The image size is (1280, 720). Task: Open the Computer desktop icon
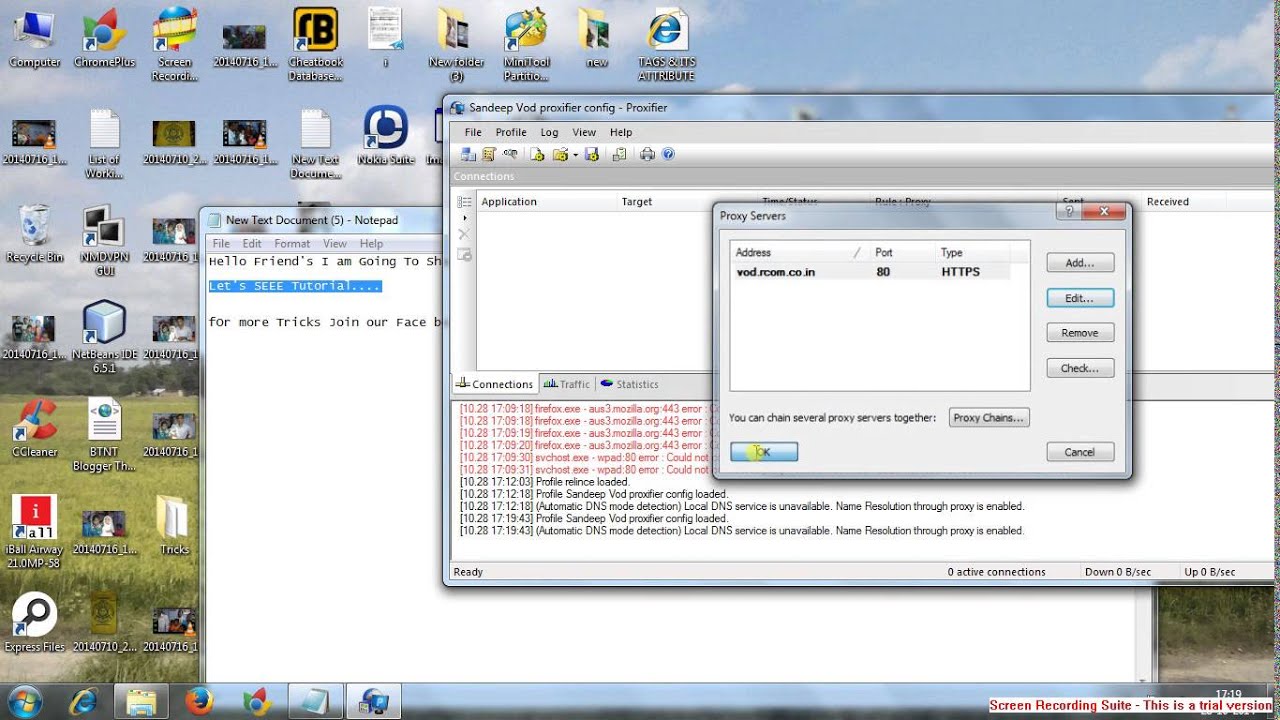[x=35, y=40]
